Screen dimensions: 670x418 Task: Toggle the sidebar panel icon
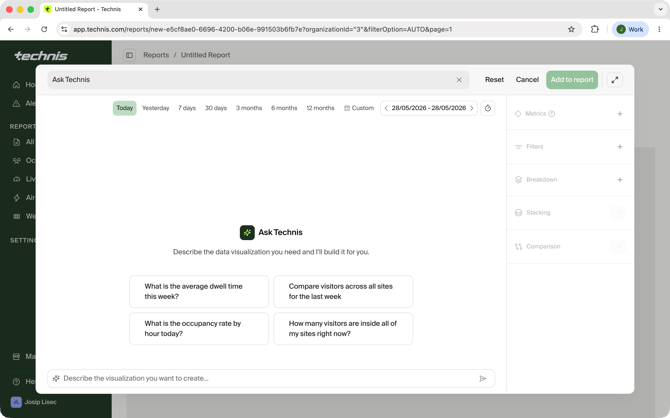tap(129, 55)
